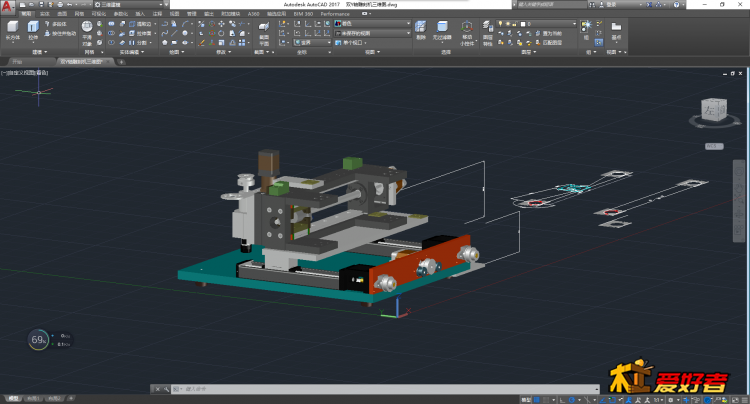
Task: Click the Help question mark icon
Action: (676, 5)
